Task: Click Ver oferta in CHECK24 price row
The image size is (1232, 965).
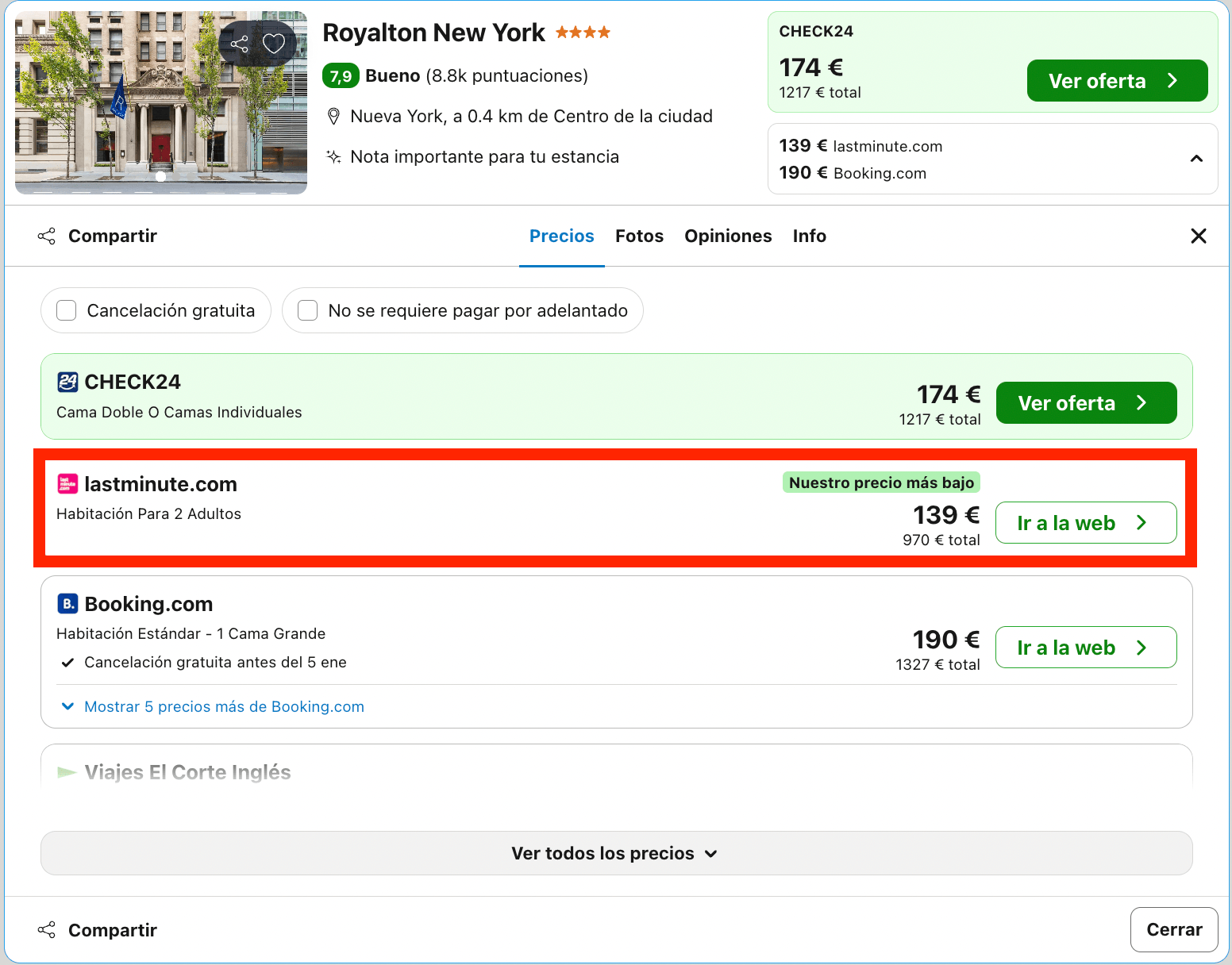Action: 1086,403
